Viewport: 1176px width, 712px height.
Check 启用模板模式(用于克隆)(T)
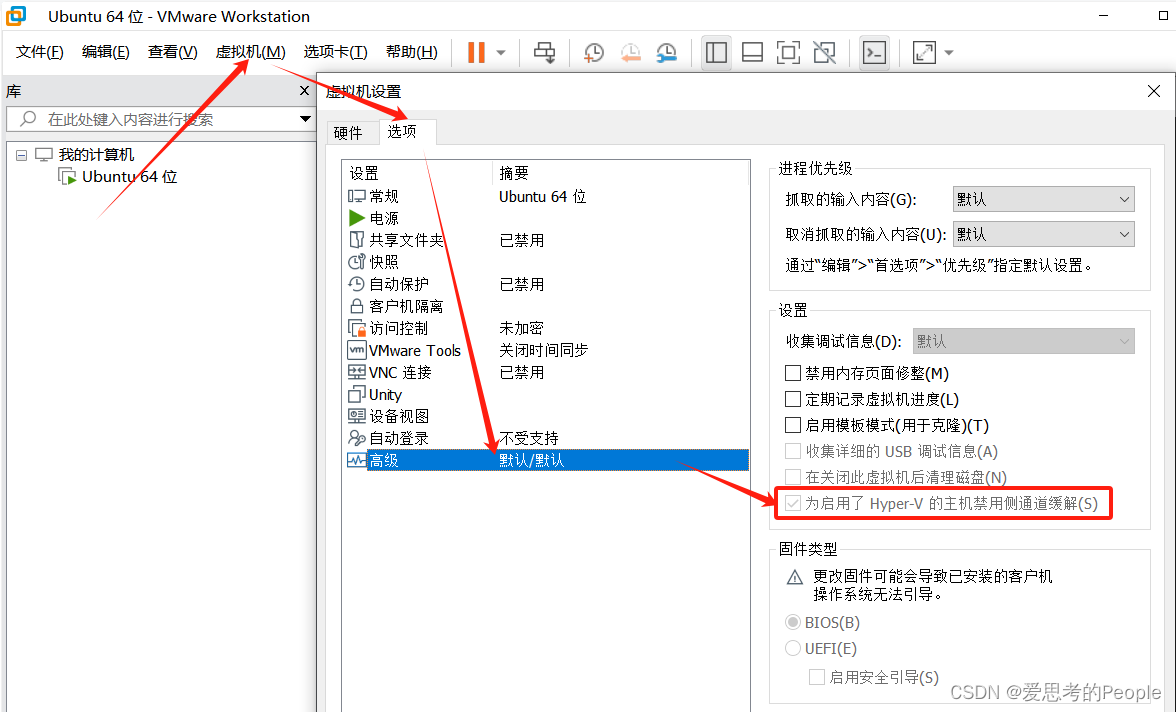pyautogui.click(x=793, y=425)
